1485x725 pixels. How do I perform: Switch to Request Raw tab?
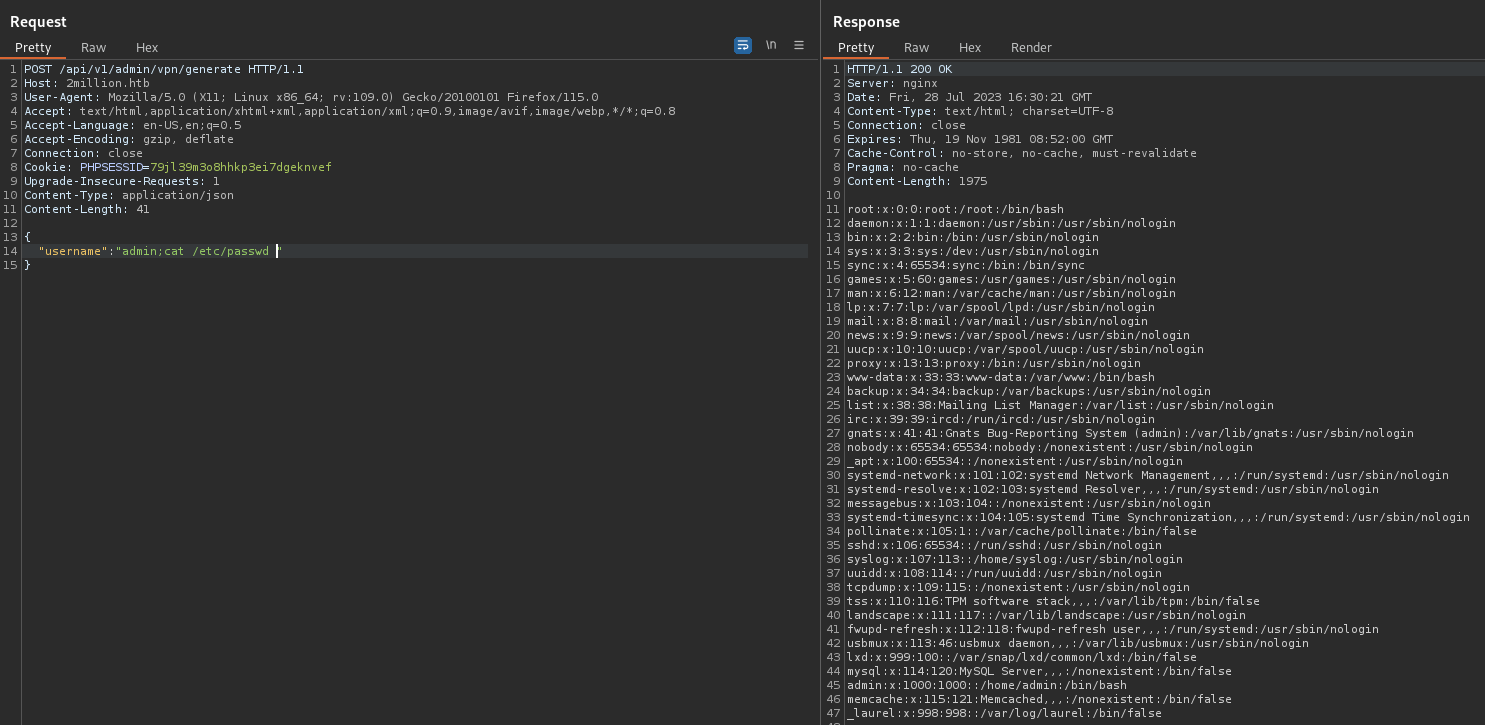click(x=94, y=48)
